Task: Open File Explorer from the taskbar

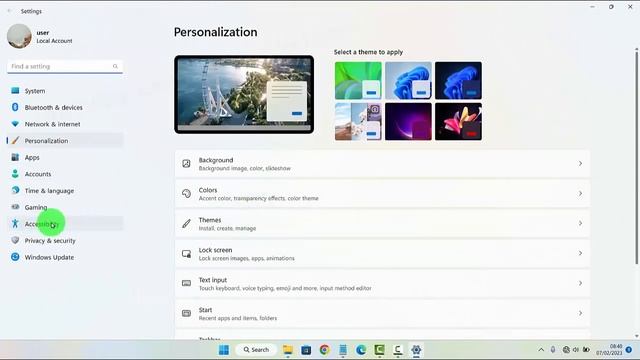Action: point(288,350)
